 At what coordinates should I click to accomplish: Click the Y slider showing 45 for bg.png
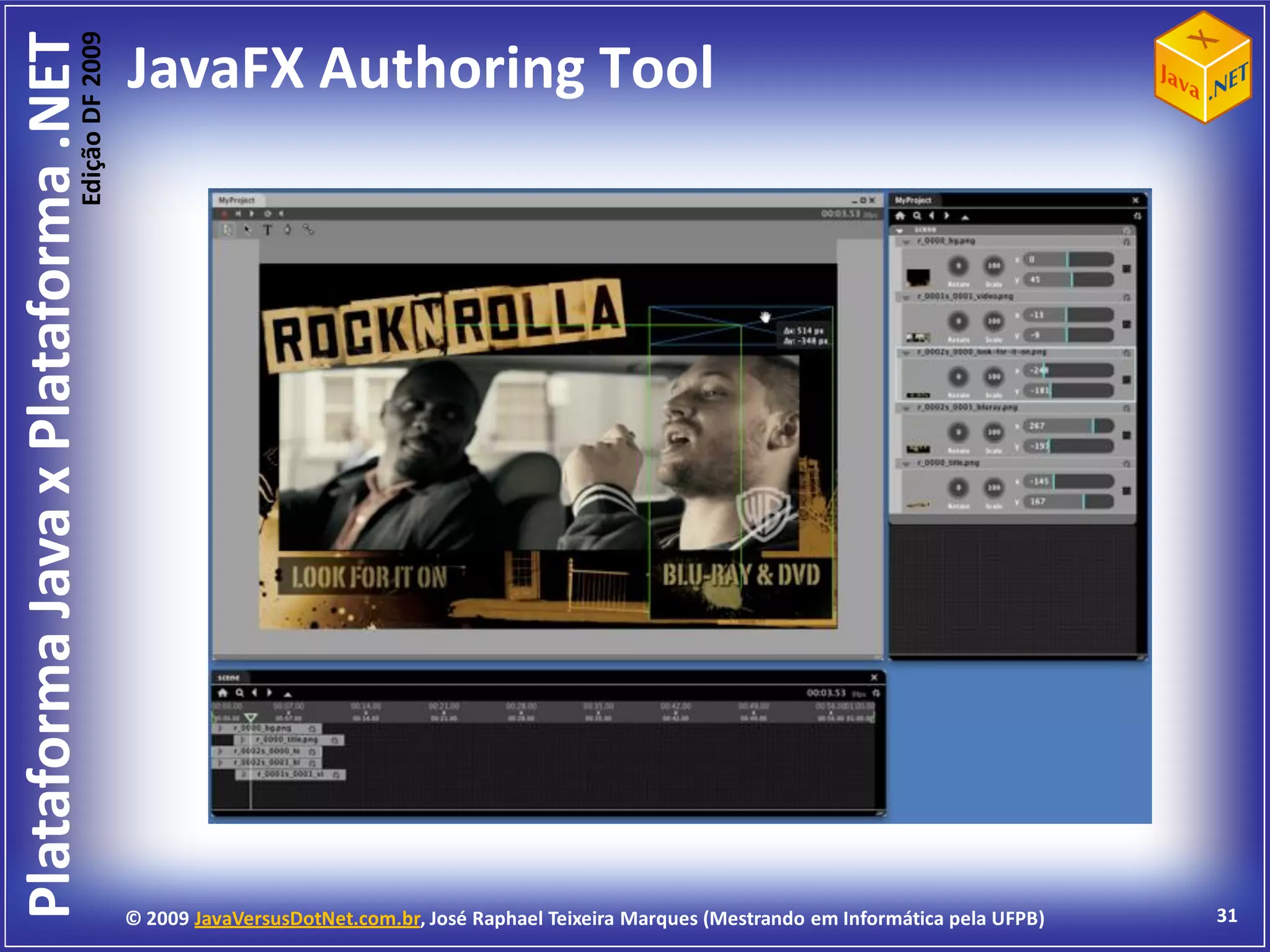[1068, 280]
